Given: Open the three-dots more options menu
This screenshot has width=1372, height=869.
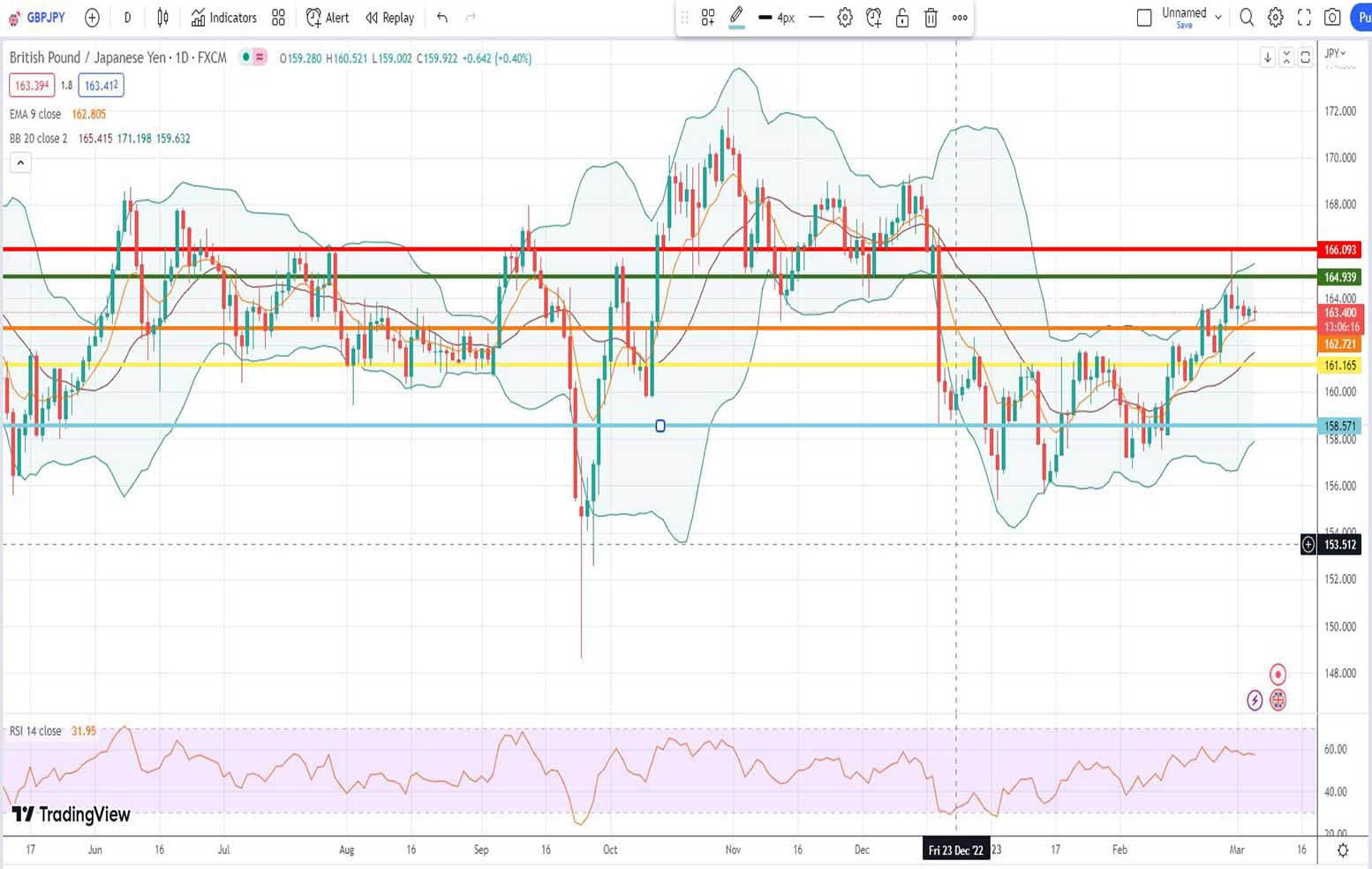Looking at the screenshot, I should point(960,18).
